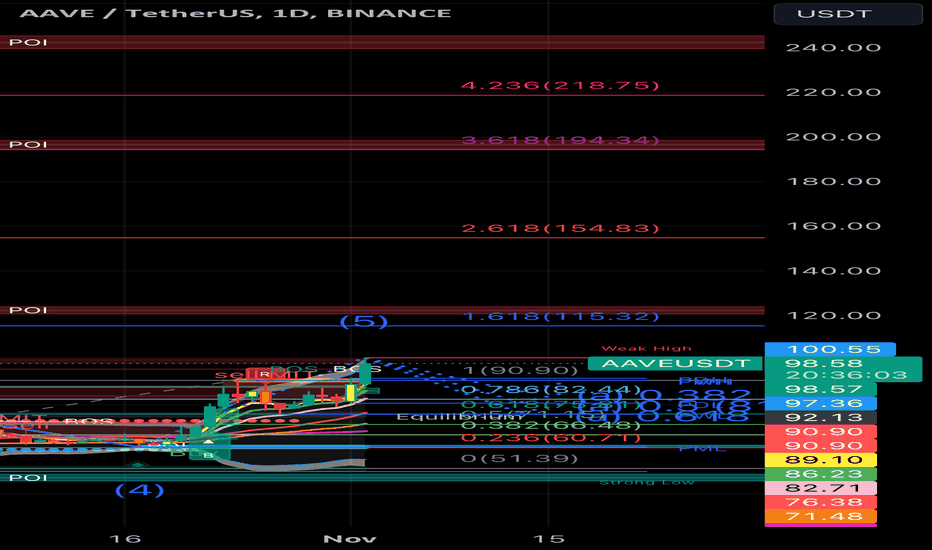Click the yellow 89.10 price tag
The height and width of the screenshot is (550, 932).
[x=820, y=460]
